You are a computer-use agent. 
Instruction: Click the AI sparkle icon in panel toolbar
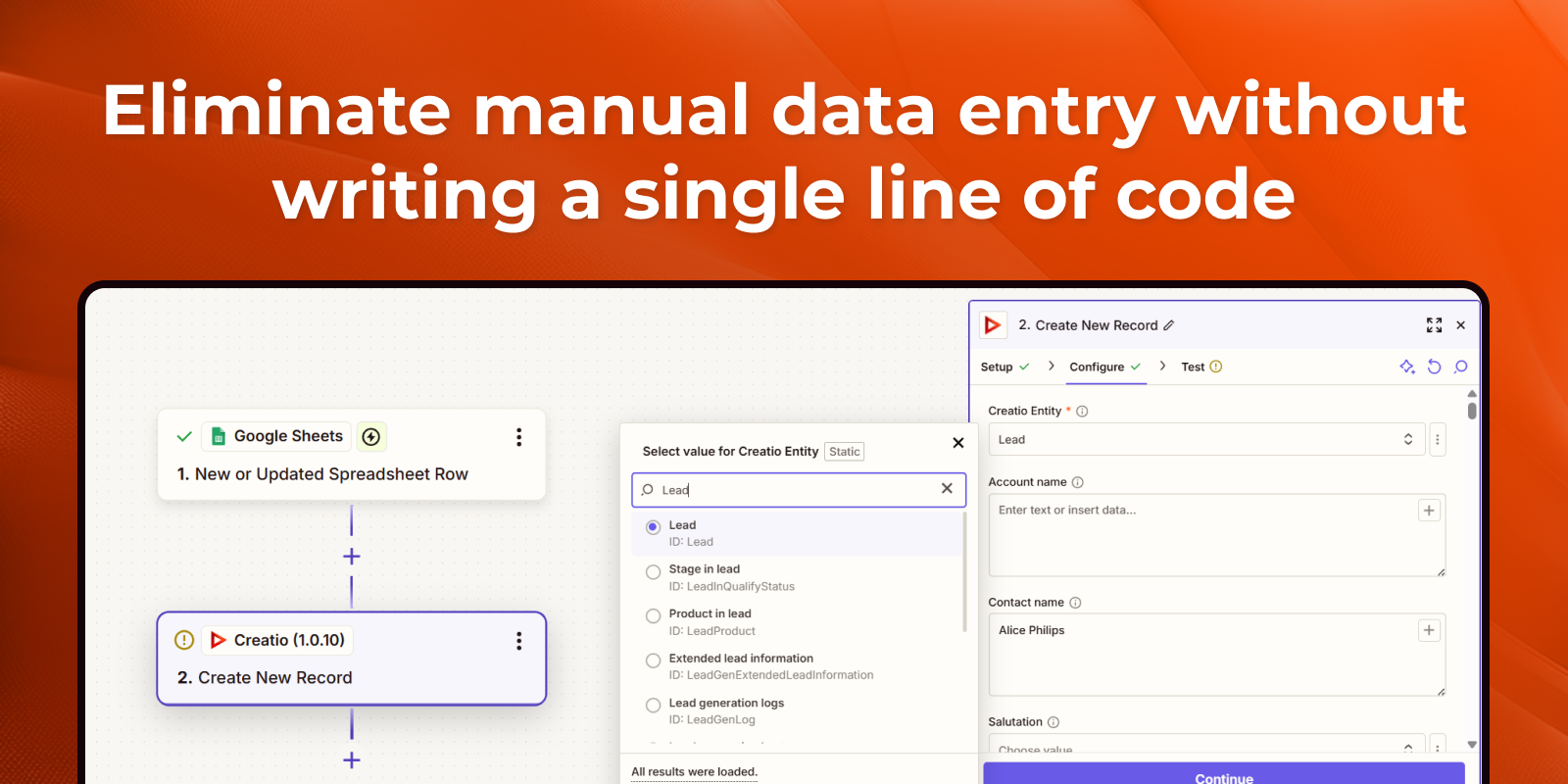[1407, 367]
